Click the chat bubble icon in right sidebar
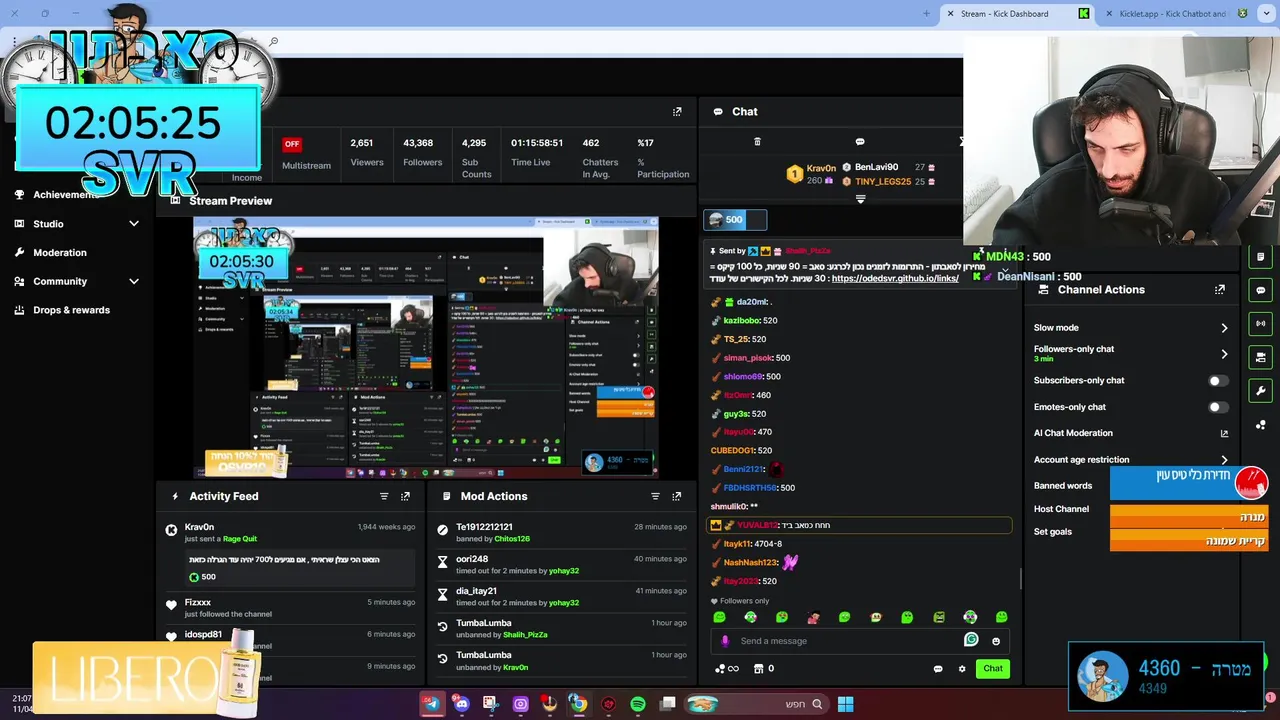 point(1260,290)
